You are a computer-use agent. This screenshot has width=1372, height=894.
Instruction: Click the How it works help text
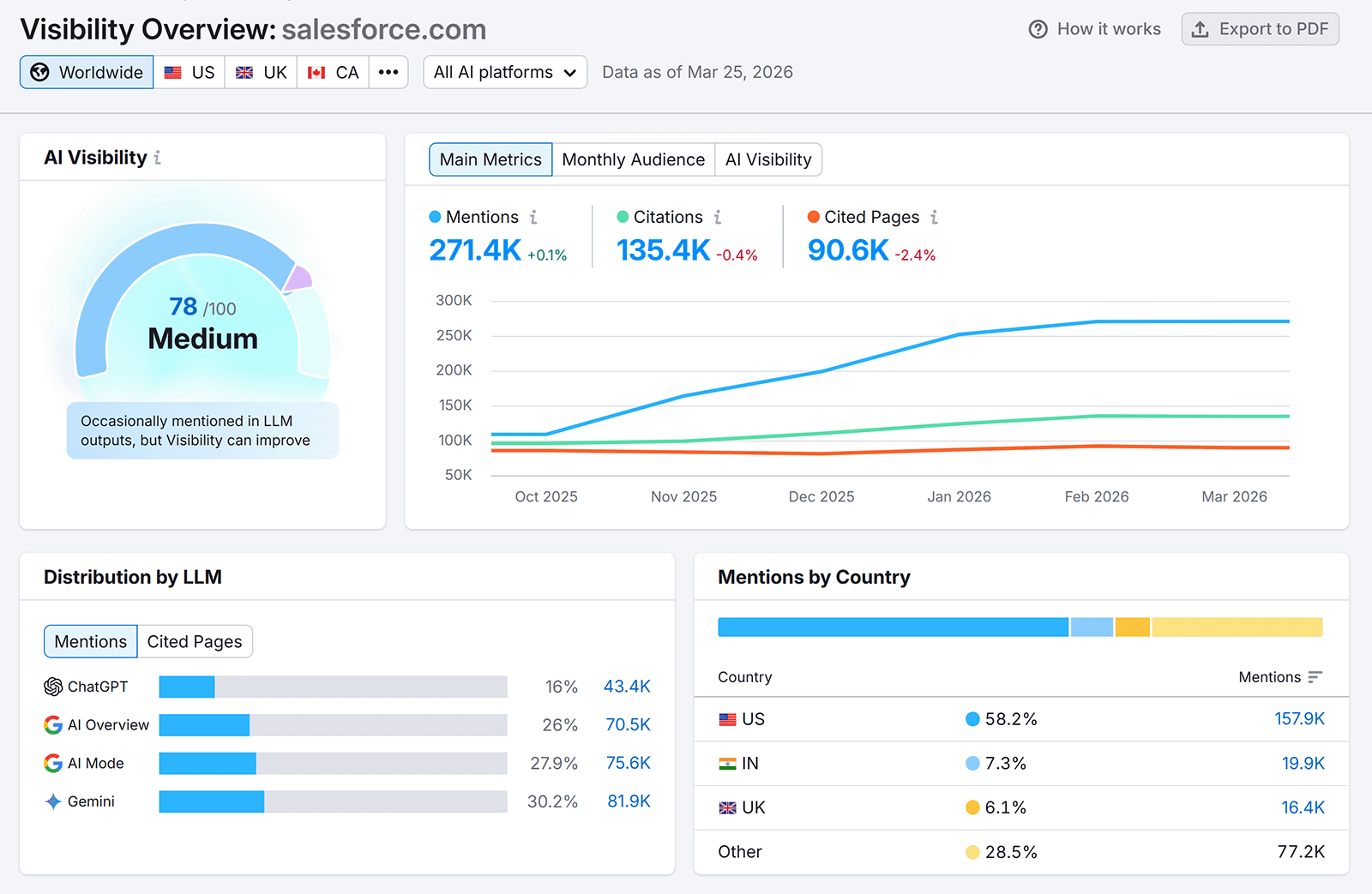1107,28
